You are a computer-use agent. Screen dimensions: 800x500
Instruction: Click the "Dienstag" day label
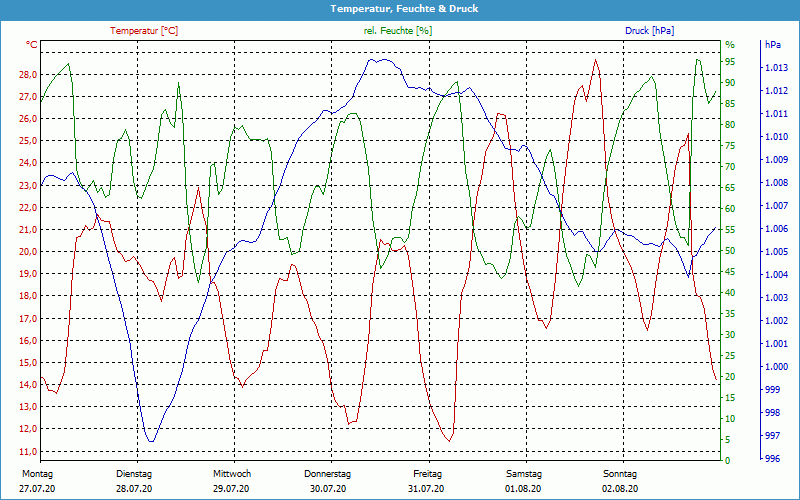click(134, 474)
